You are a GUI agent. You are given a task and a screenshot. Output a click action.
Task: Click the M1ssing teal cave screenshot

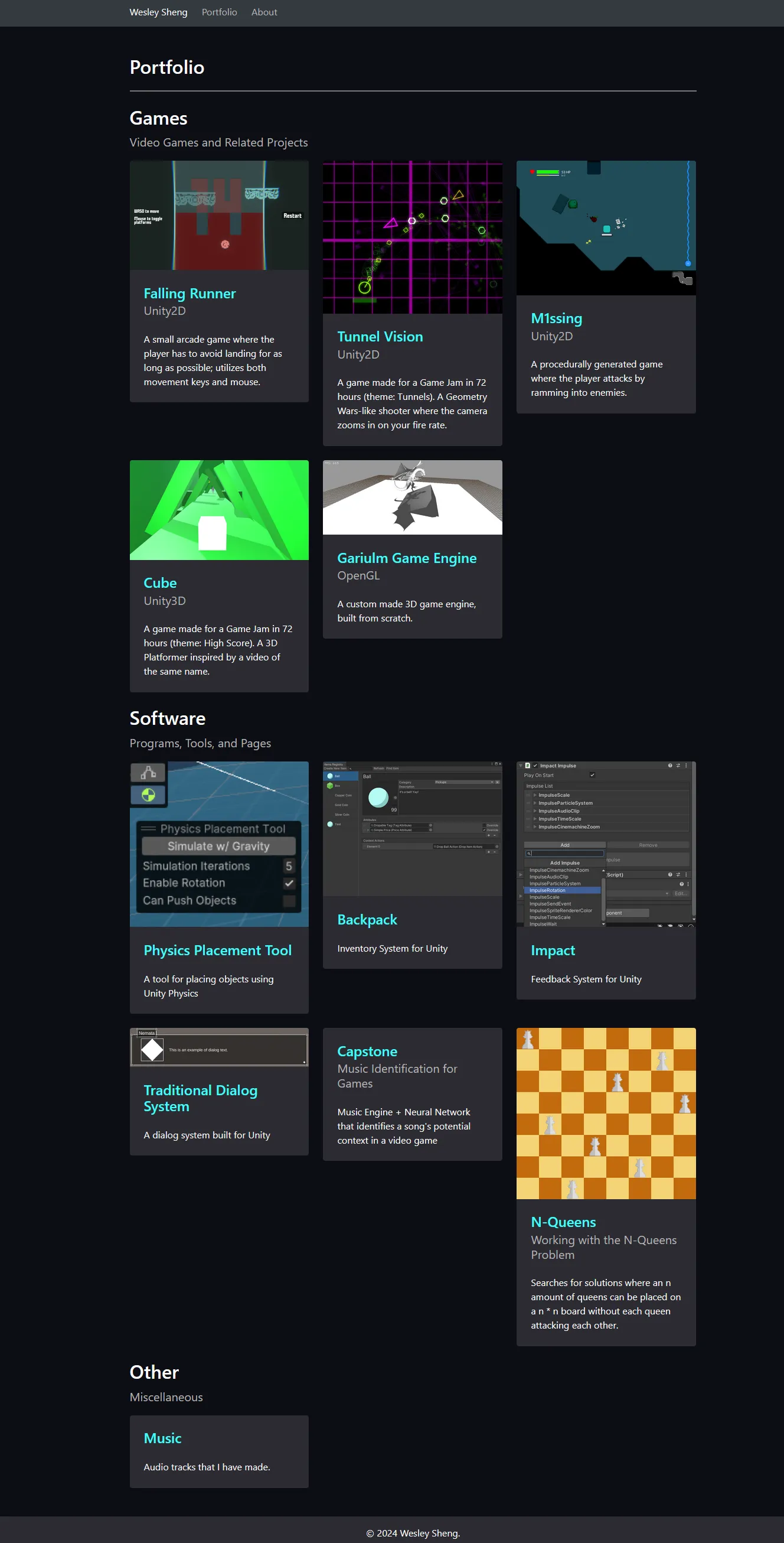pyautogui.click(x=606, y=227)
